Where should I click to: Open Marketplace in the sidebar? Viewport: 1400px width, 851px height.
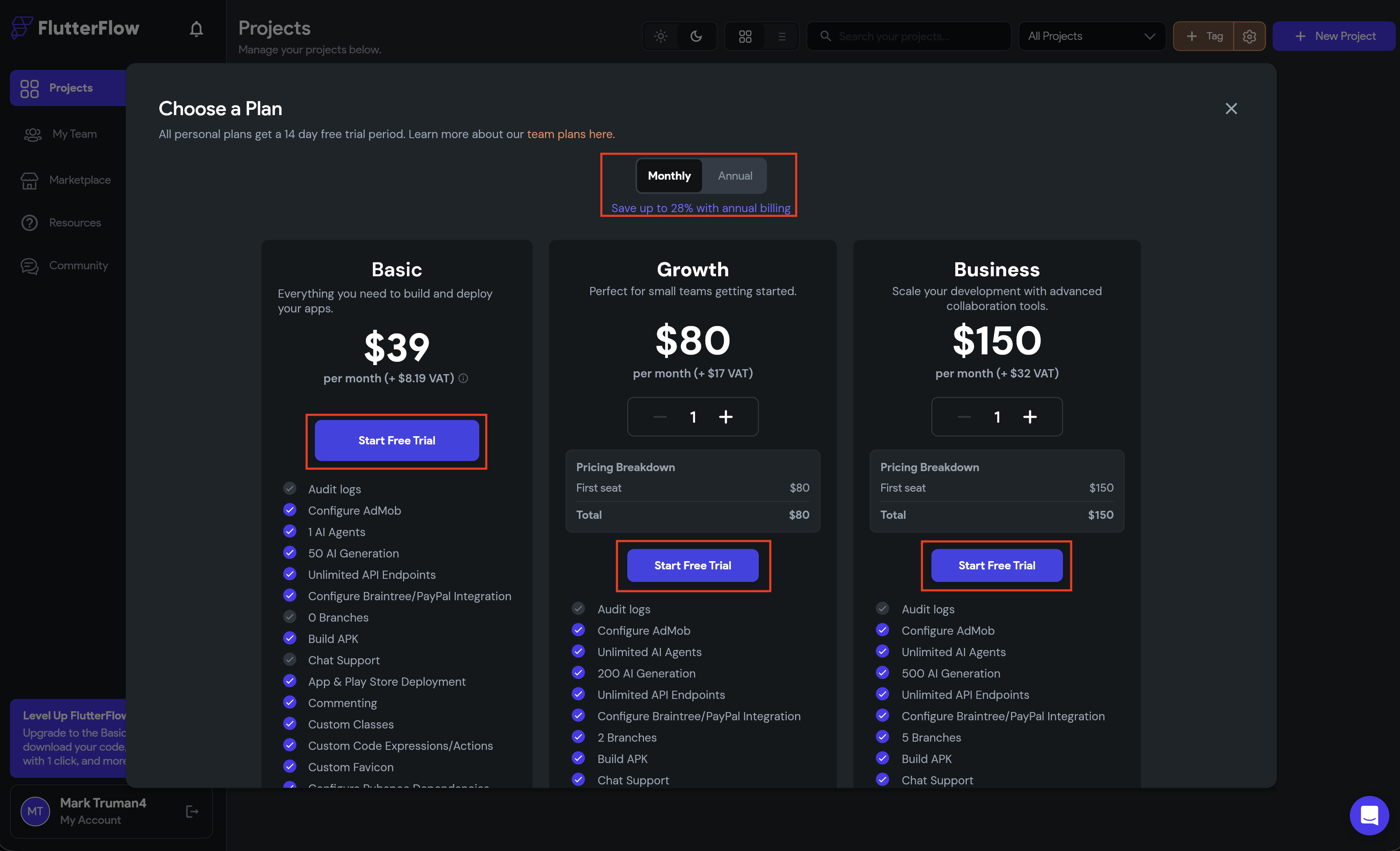[x=80, y=180]
